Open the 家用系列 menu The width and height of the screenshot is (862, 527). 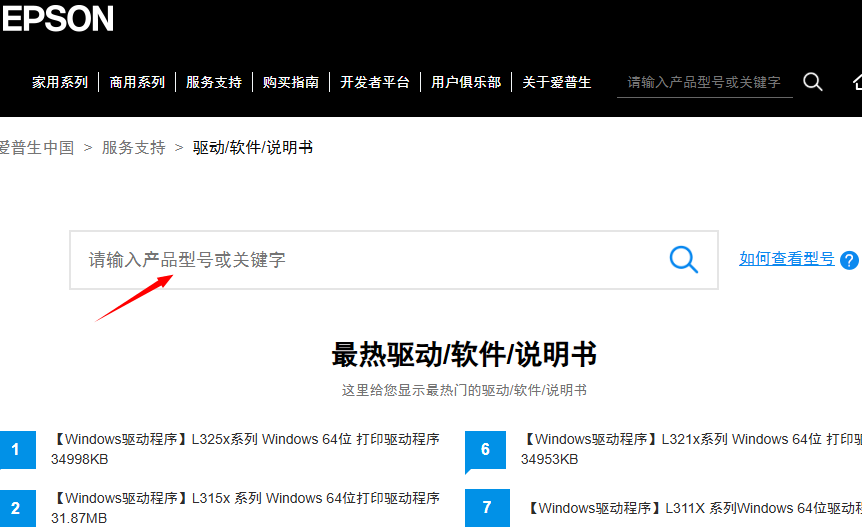tap(60, 82)
